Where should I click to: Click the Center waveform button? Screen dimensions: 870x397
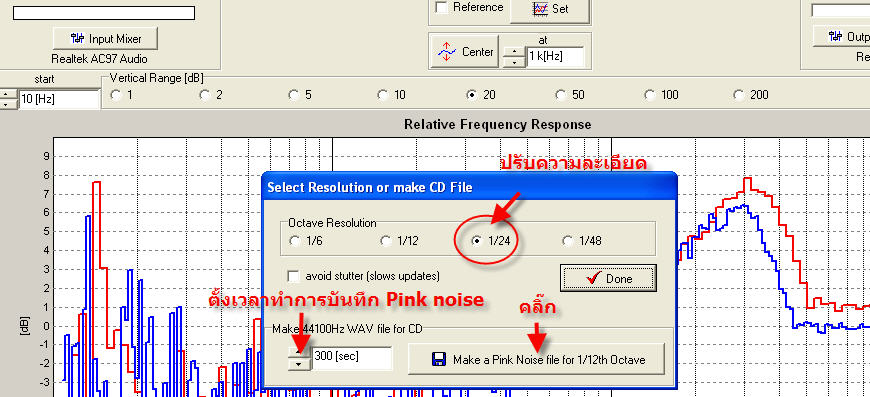coord(465,52)
